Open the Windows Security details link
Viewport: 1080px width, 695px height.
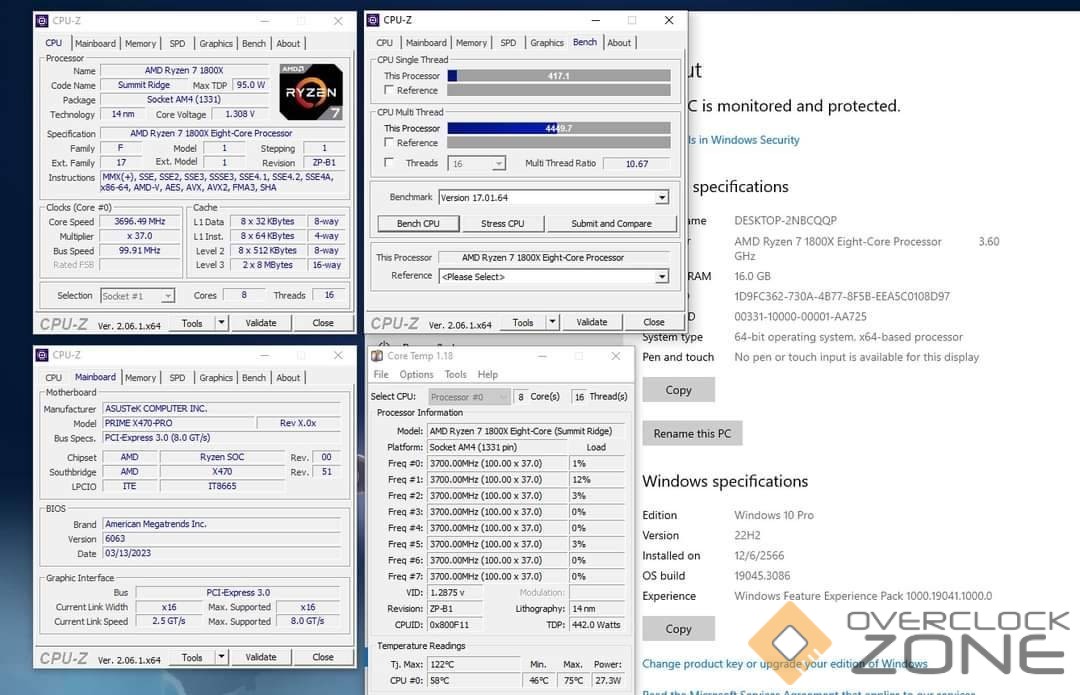pos(744,140)
